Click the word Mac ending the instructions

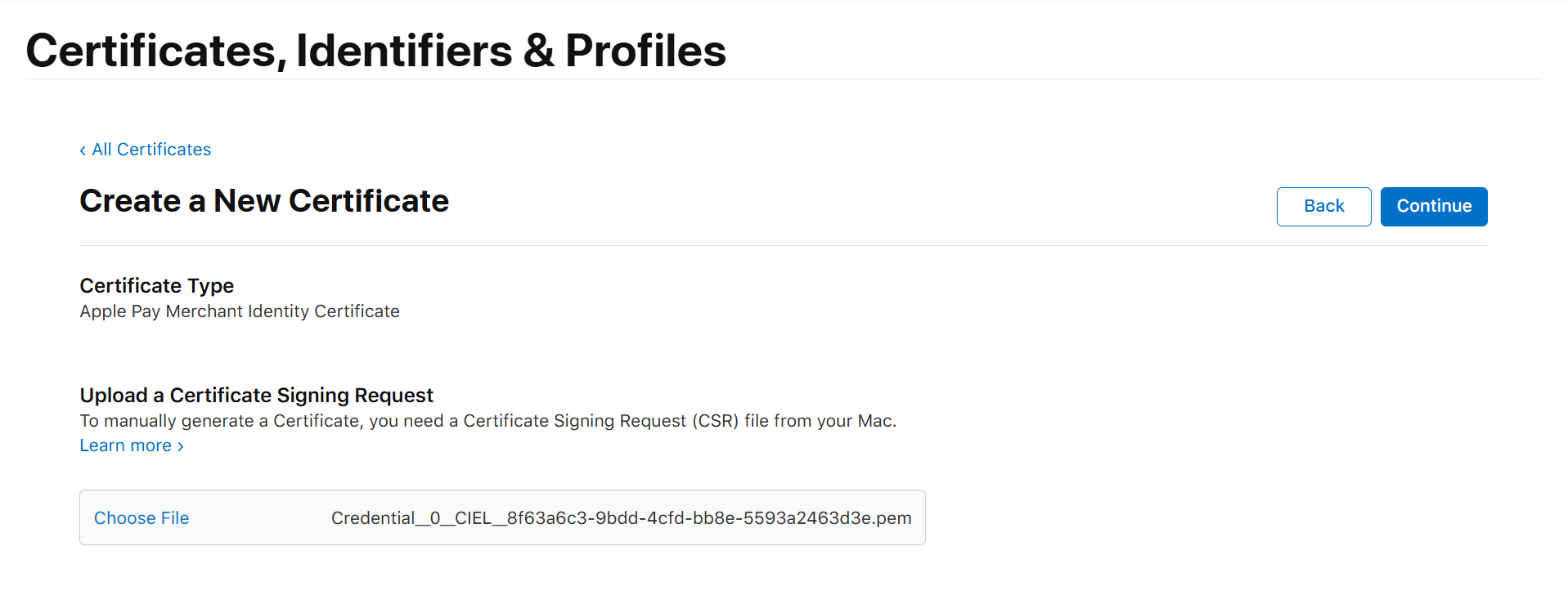coord(874,421)
